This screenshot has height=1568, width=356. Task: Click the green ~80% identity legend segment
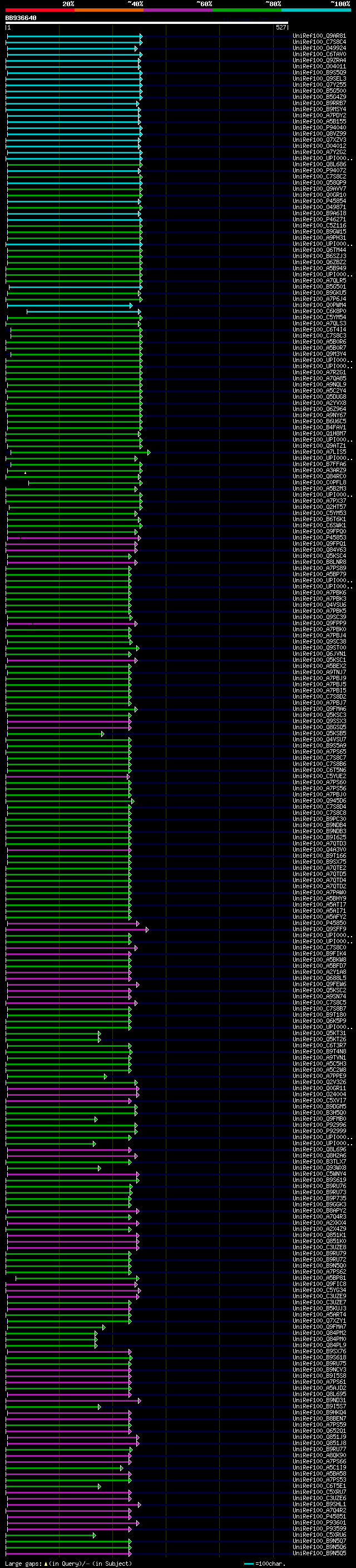[x=247, y=10]
